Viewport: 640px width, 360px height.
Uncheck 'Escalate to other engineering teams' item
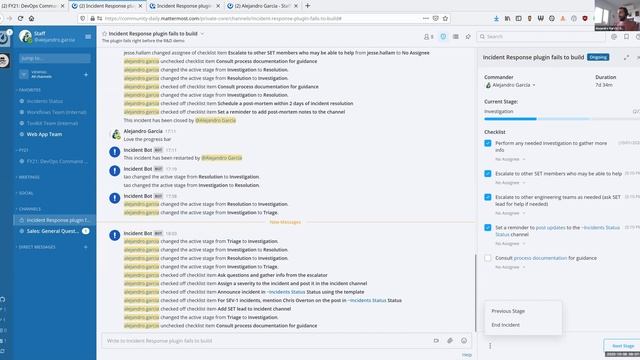488,197
